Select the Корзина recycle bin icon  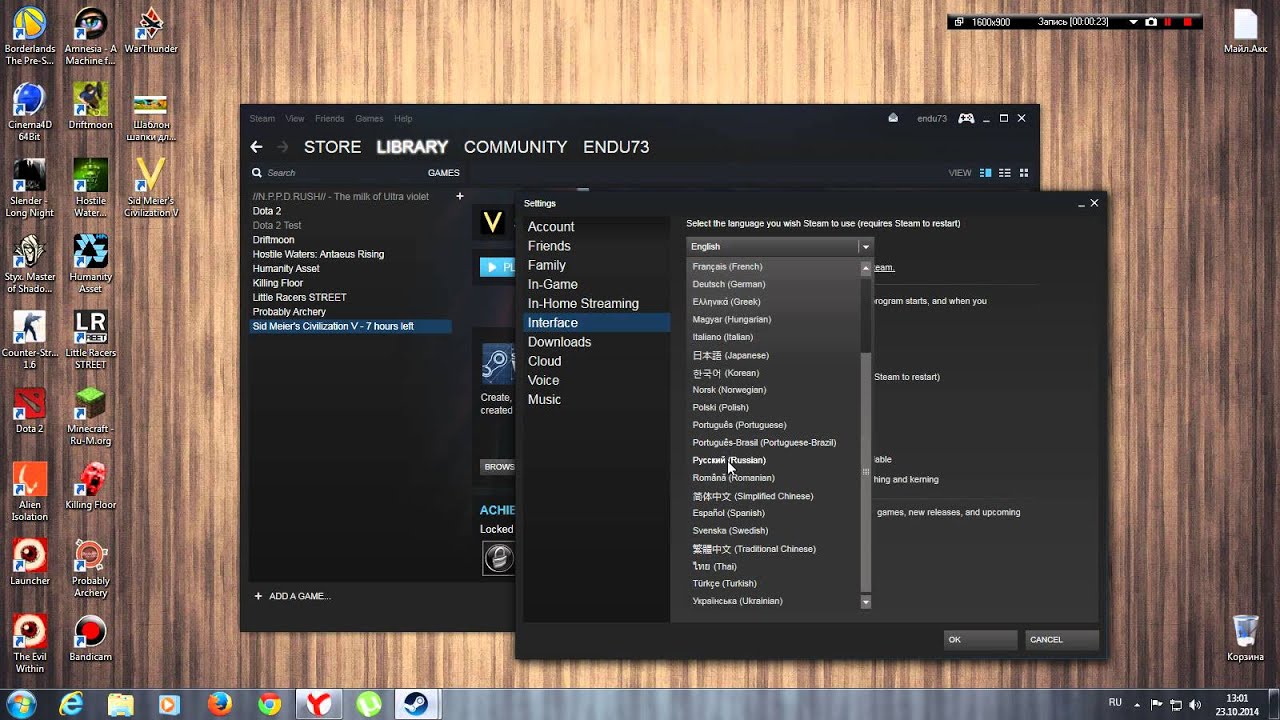pyautogui.click(x=1245, y=639)
